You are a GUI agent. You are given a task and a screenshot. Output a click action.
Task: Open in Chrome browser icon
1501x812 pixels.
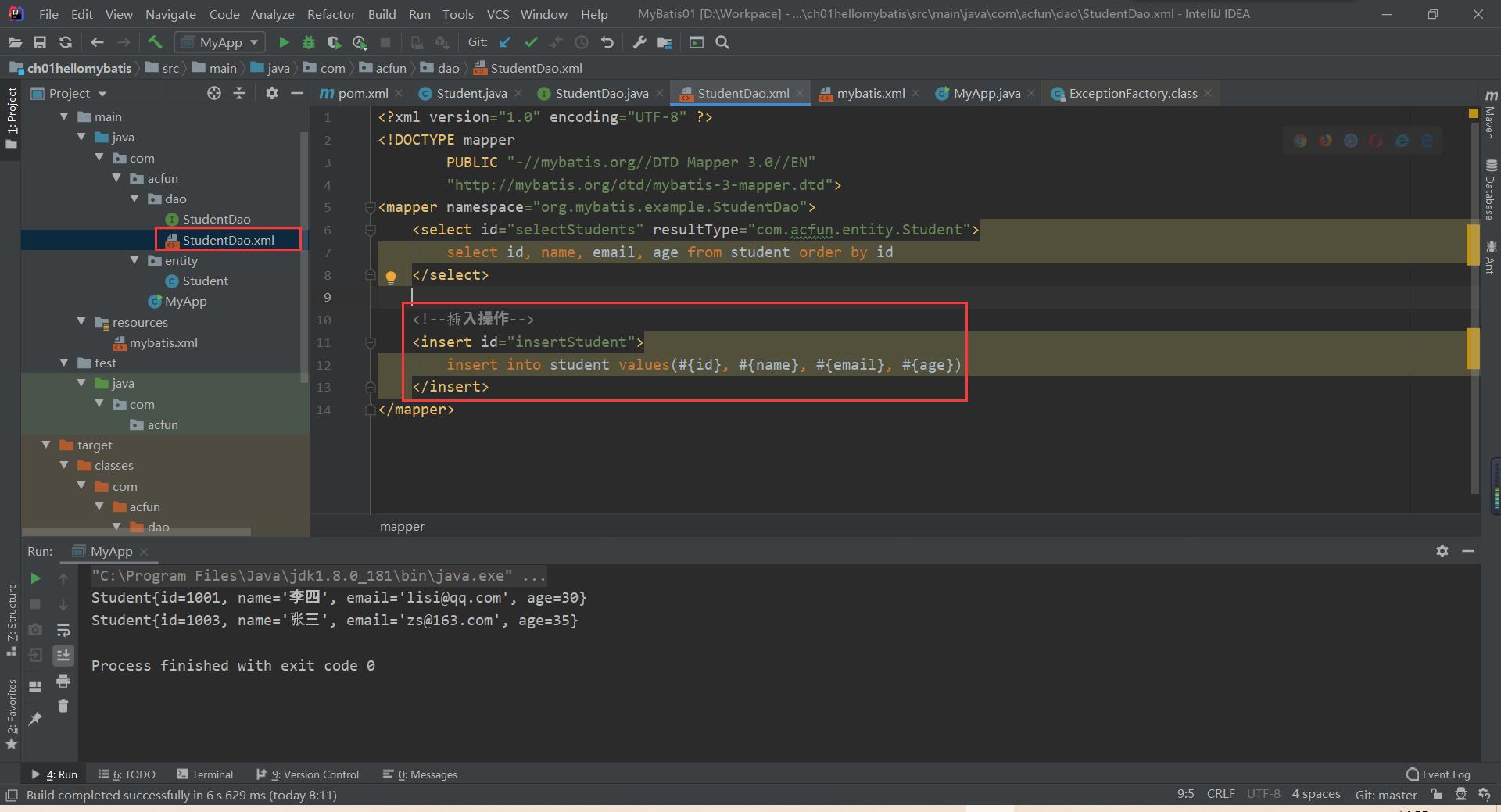[1300, 141]
